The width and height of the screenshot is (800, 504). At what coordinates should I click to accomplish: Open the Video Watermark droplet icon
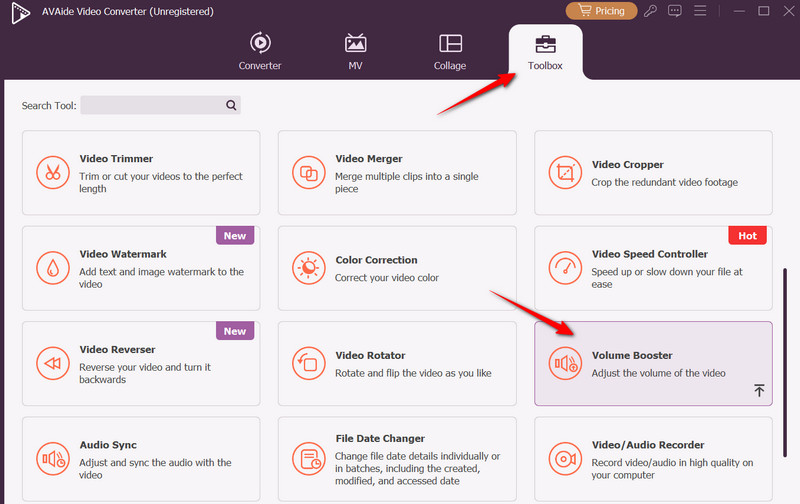pyautogui.click(x=53, y=267)
